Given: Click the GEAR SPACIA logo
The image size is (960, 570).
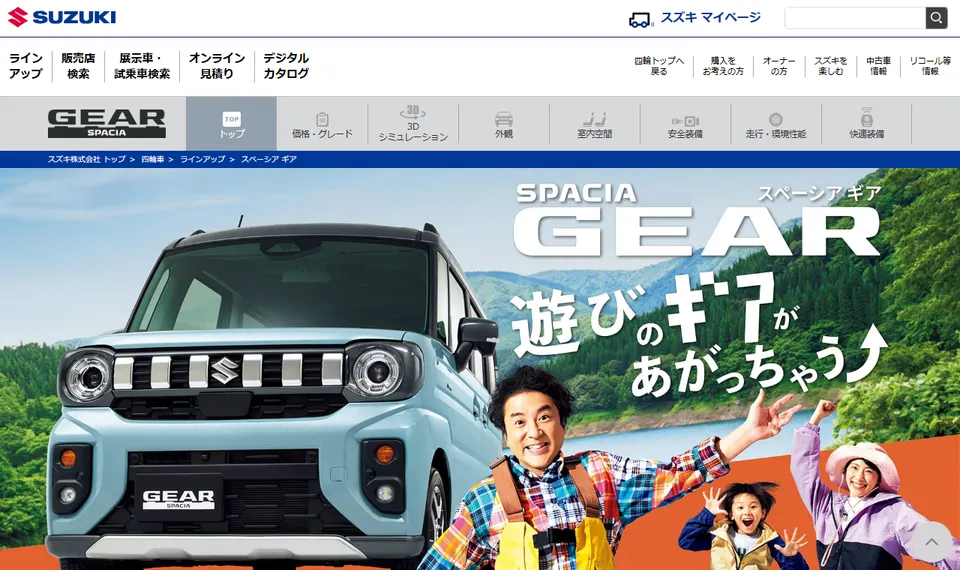Looking at the screenshot, I should [107, 123].
